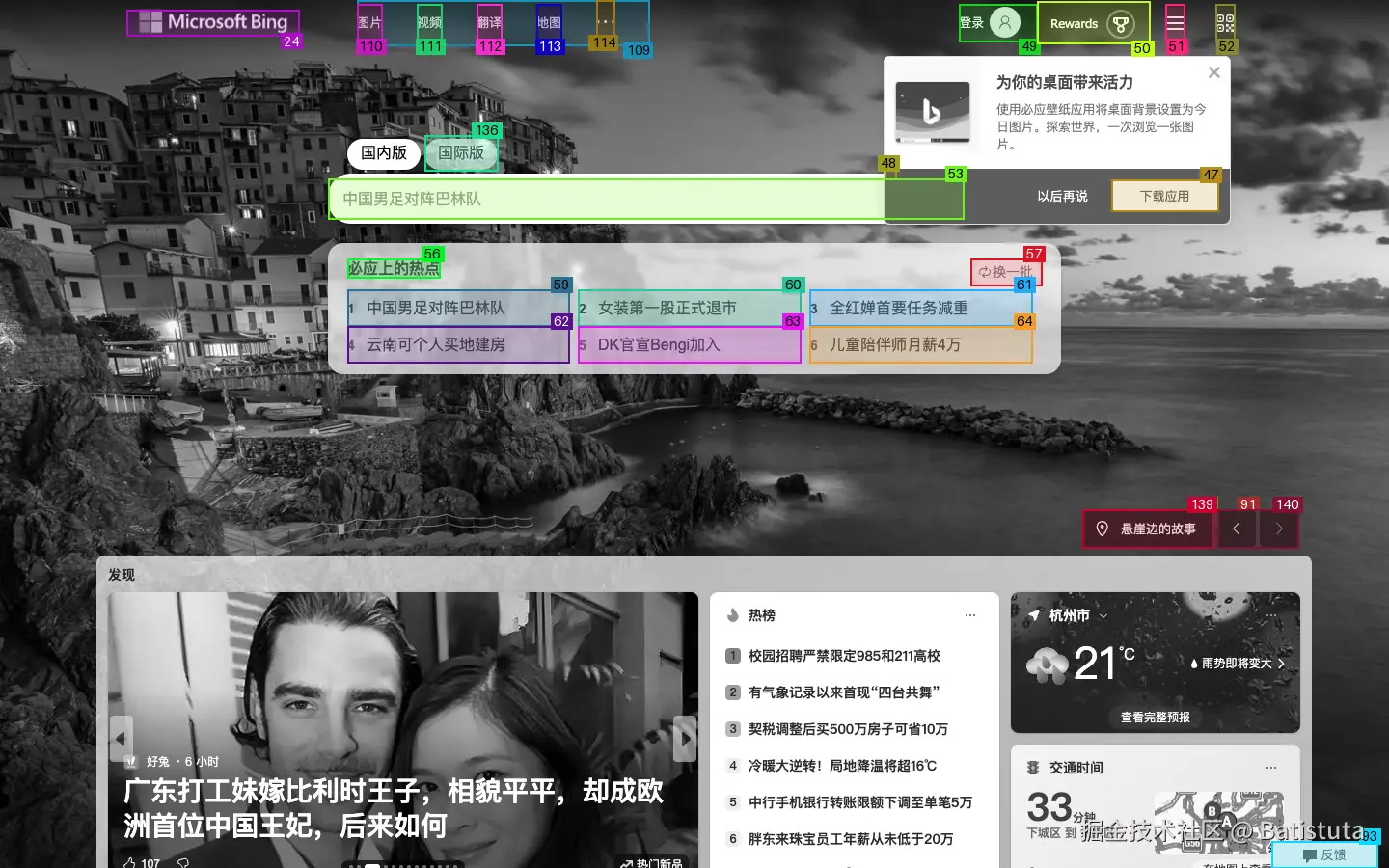Open the 视频 (Videos) tab
The width and height of the screenshot is (1389, 868).
pyautogui.click(x=429, y=22)
